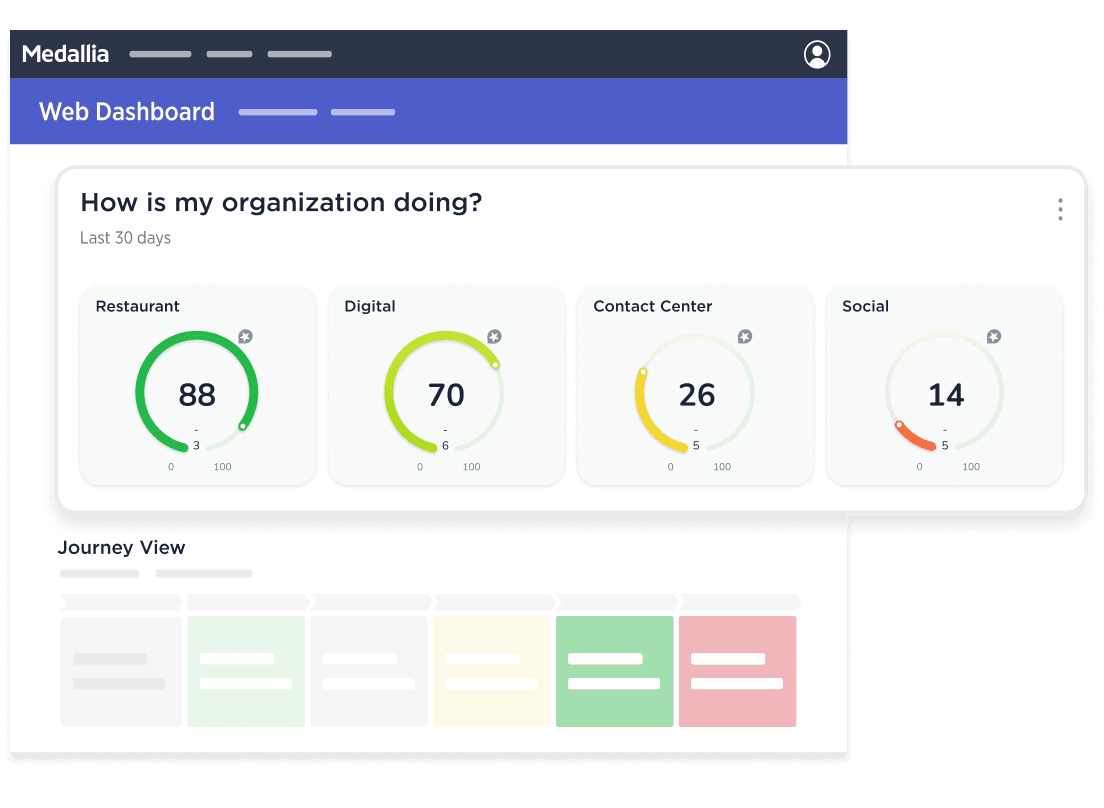The height and width of the screenshot is (808, 1104).
Task: Click the change value 3 under Restaurant score
Action: 196,446
